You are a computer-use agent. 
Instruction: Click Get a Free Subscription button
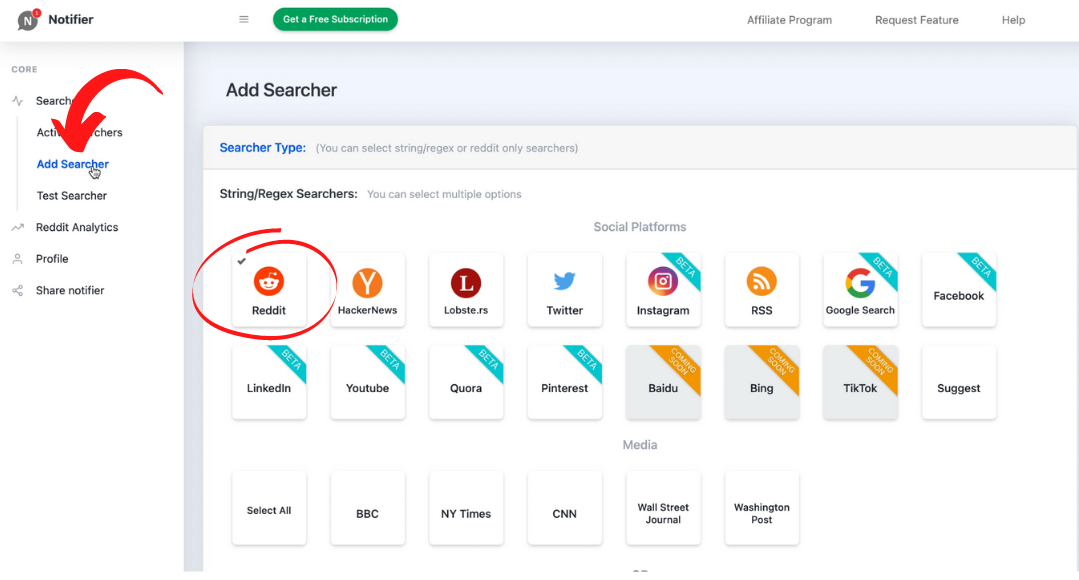click(335, 19)
